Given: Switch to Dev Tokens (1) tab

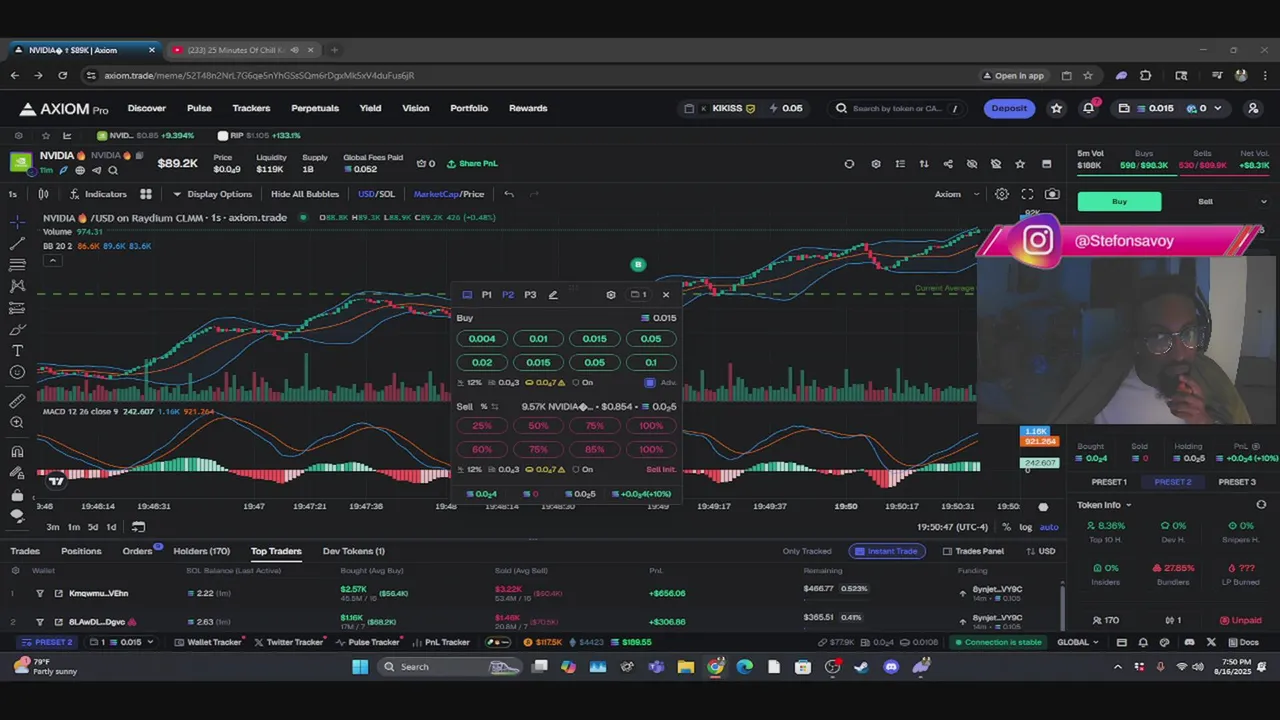Looking at the screenshot, I should [353, 551].
